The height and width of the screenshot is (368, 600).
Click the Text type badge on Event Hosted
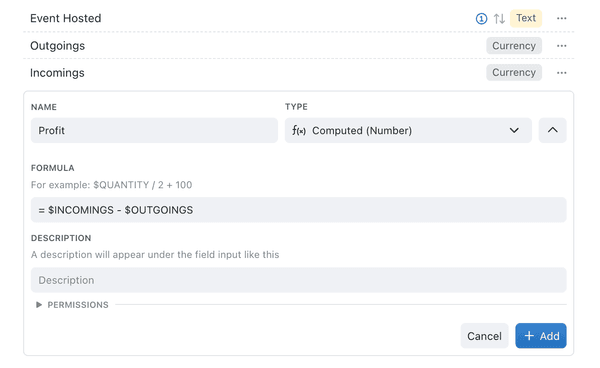point(526,18)
